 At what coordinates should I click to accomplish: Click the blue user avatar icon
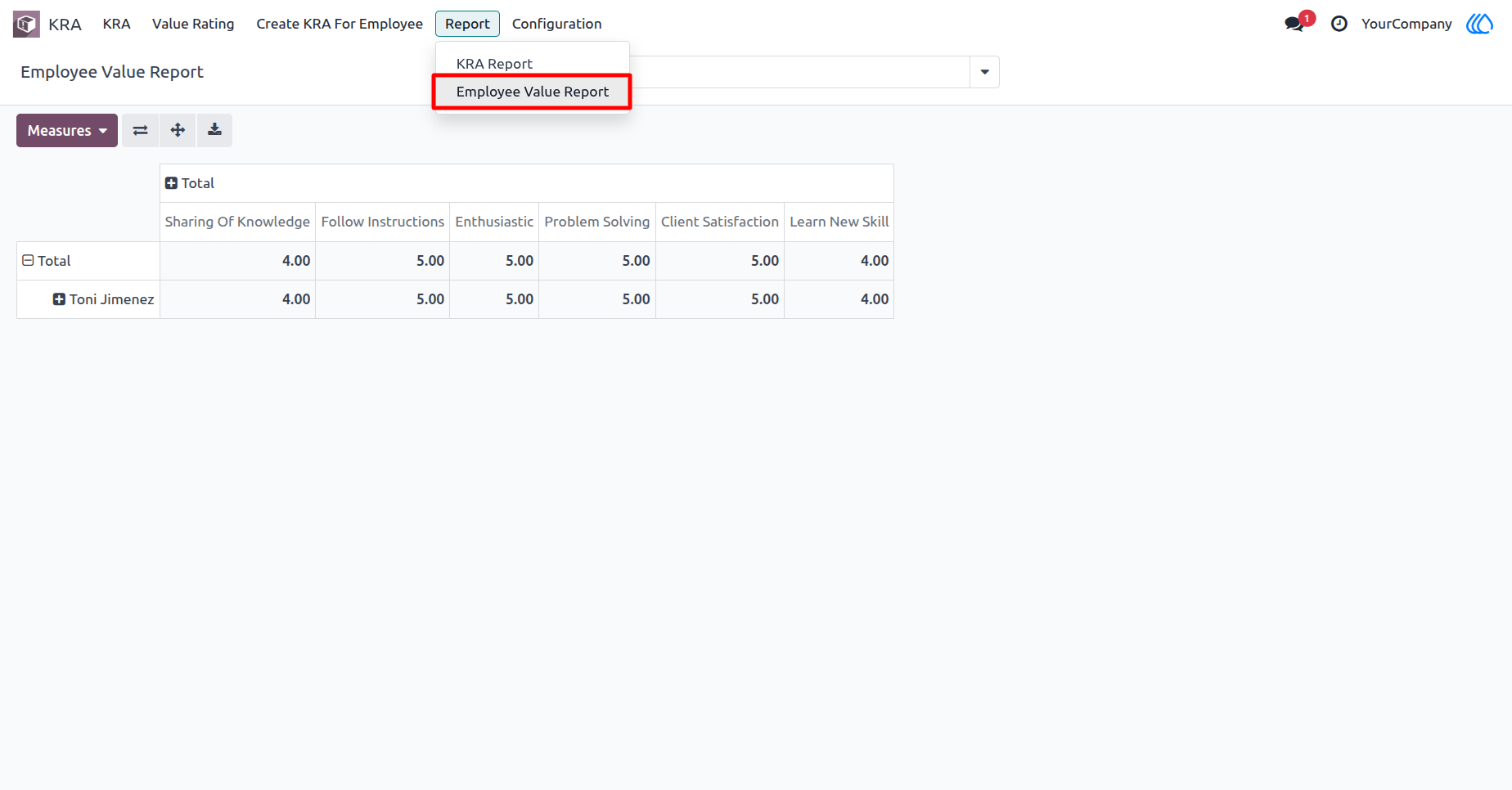click(1479, 24)
